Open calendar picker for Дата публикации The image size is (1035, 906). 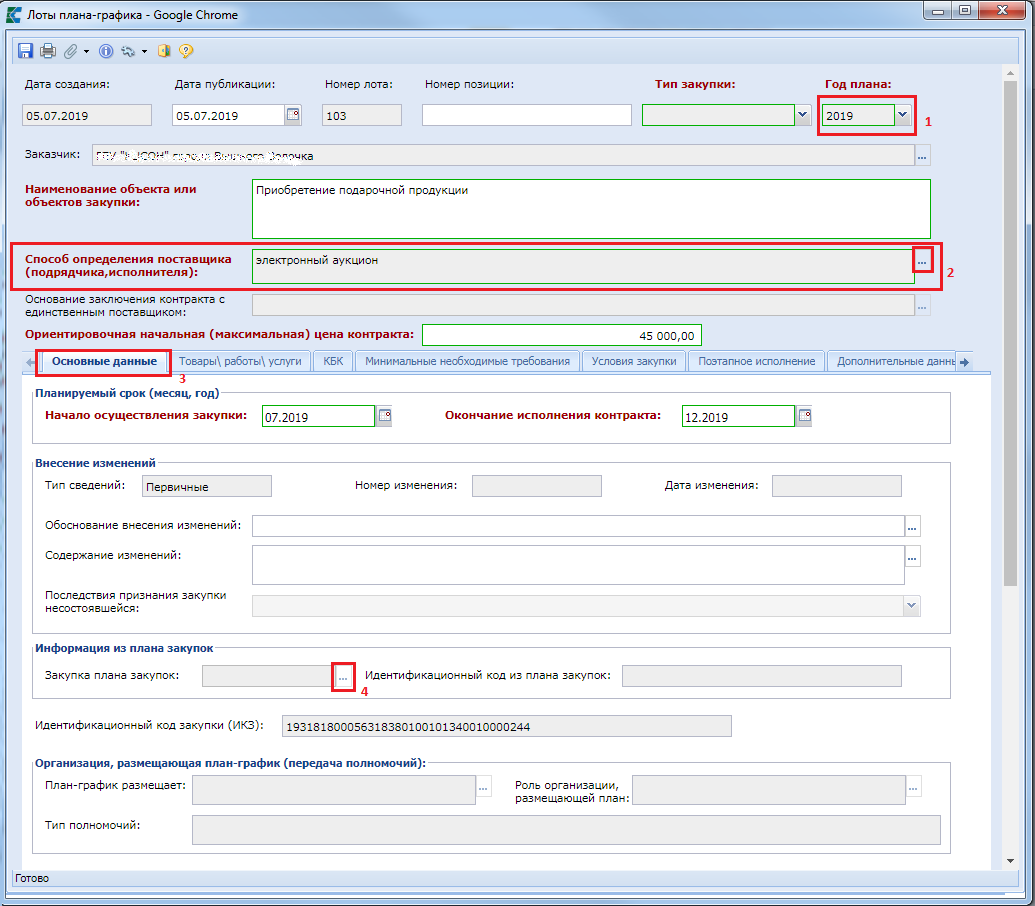[x=293, y=115]
